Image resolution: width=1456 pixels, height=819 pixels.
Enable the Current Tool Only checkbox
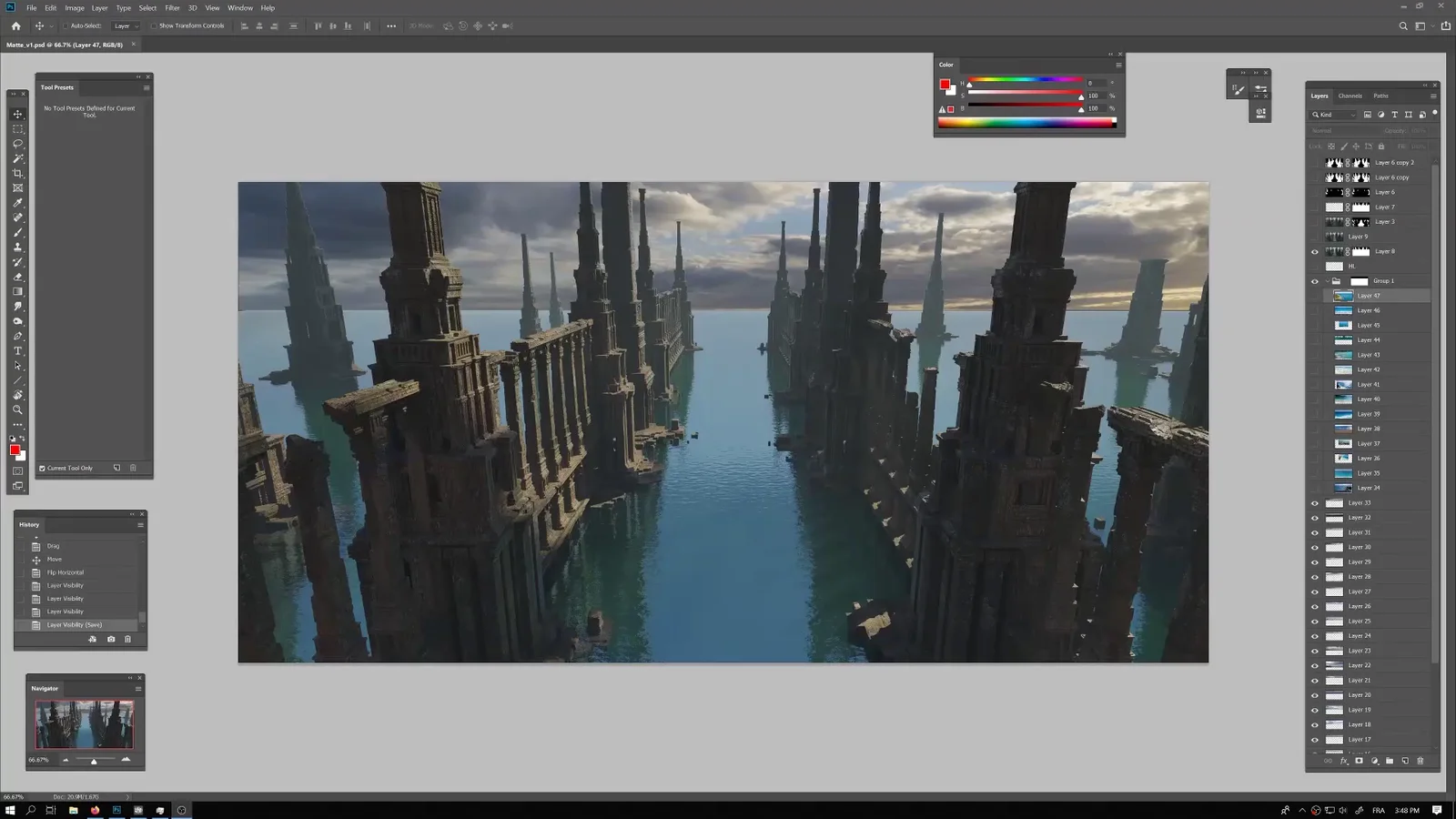[42, 468]
